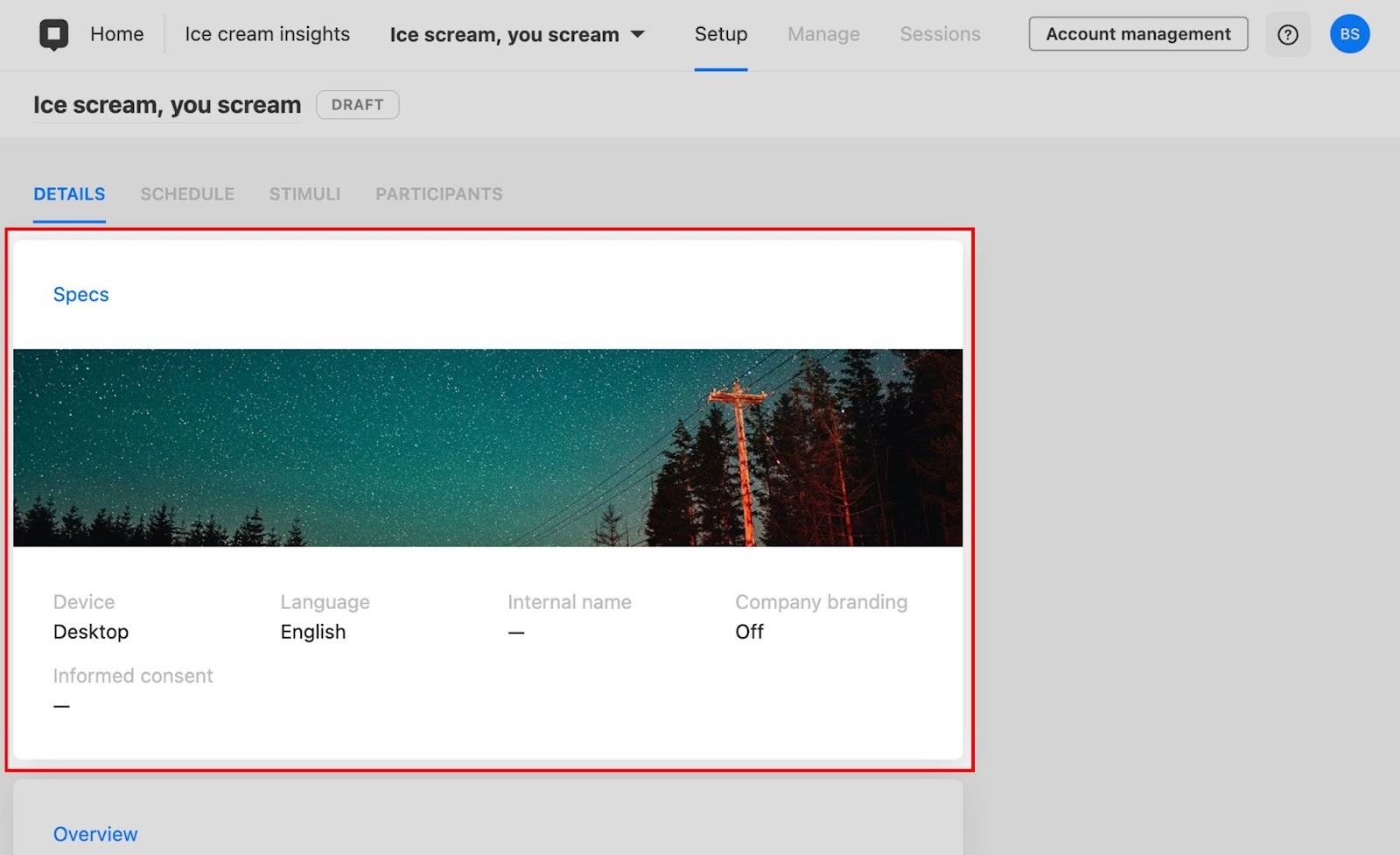Click the Account management button
The width and height of the screenshot is (1400, 855).
point(1137,34)
